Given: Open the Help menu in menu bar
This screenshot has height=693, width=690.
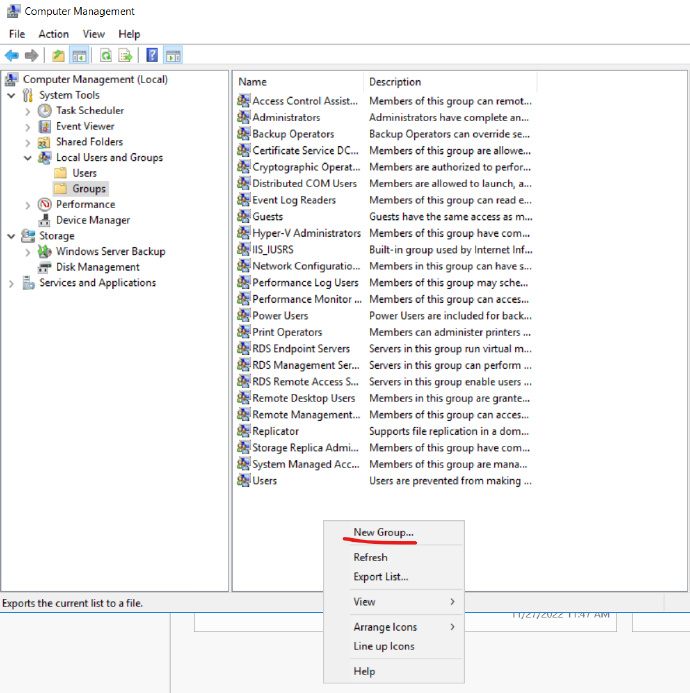Looking at the screenshot, I should click(129, 34).
